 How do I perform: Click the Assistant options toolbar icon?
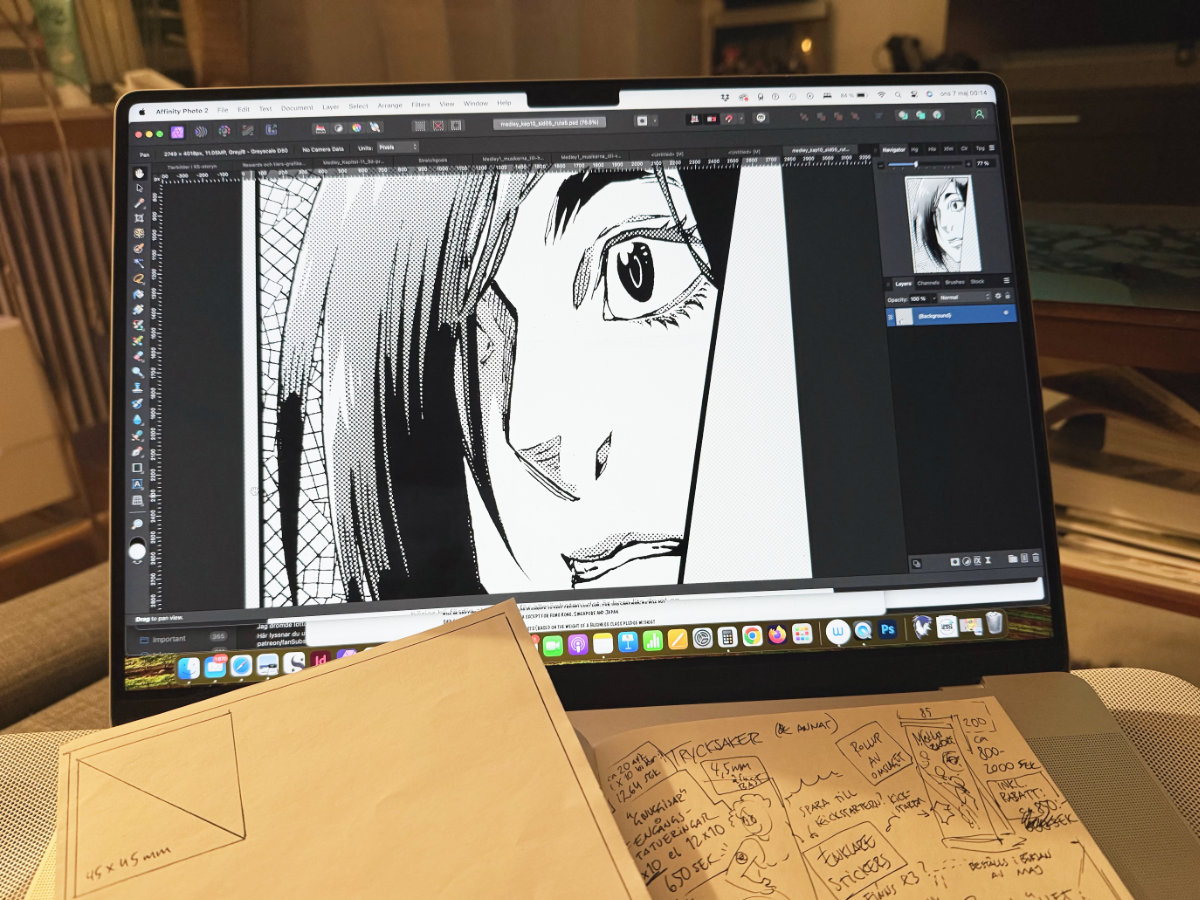pos(762,118)
